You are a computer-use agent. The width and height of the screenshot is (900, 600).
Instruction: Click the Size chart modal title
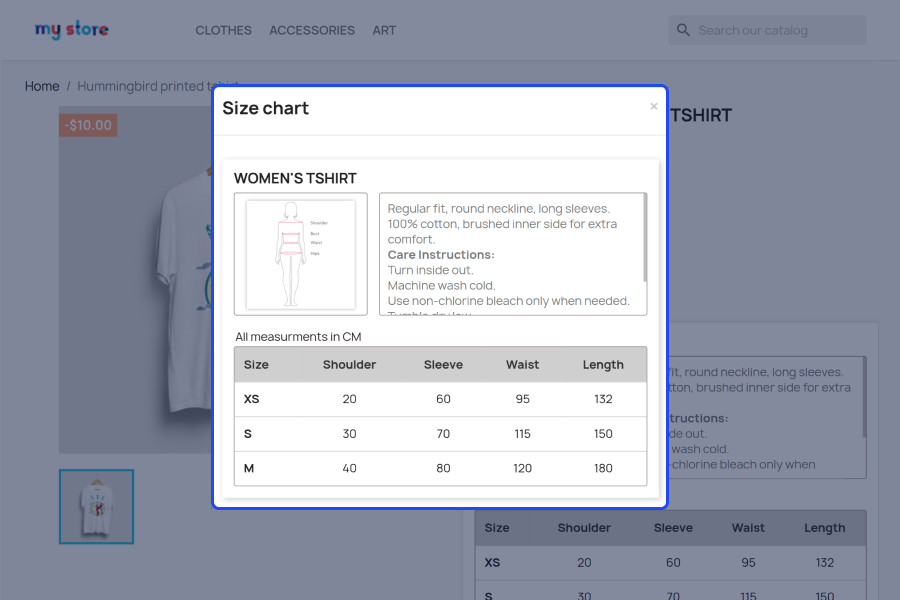266,108
